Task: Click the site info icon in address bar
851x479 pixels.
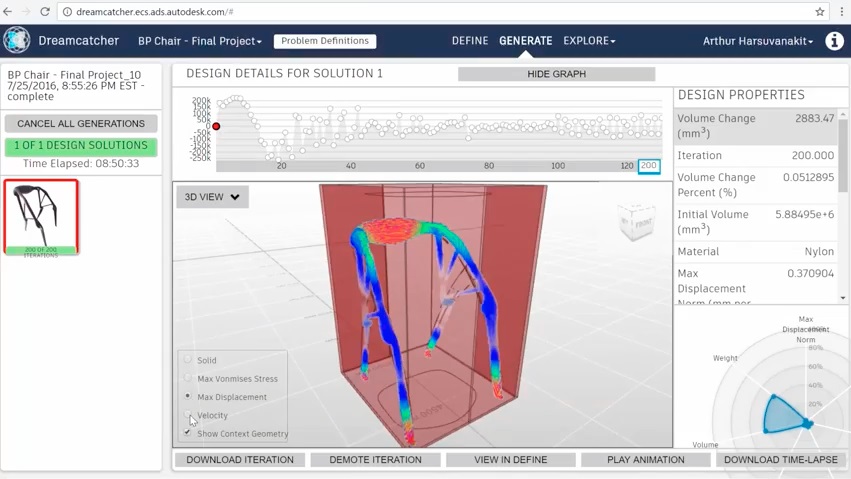Action: pyautogui.click(x=67, y=11)
